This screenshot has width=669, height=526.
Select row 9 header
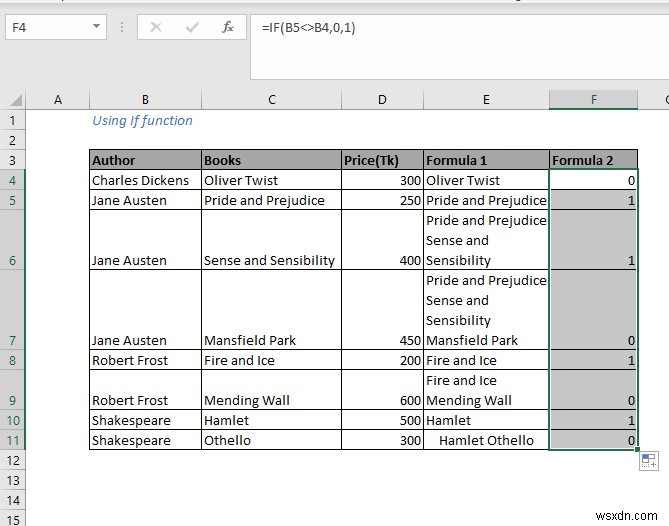[x=13, y=390]
